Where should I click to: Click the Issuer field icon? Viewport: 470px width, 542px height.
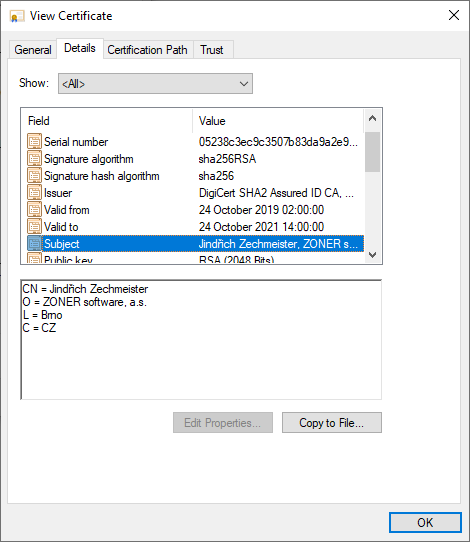34,193
